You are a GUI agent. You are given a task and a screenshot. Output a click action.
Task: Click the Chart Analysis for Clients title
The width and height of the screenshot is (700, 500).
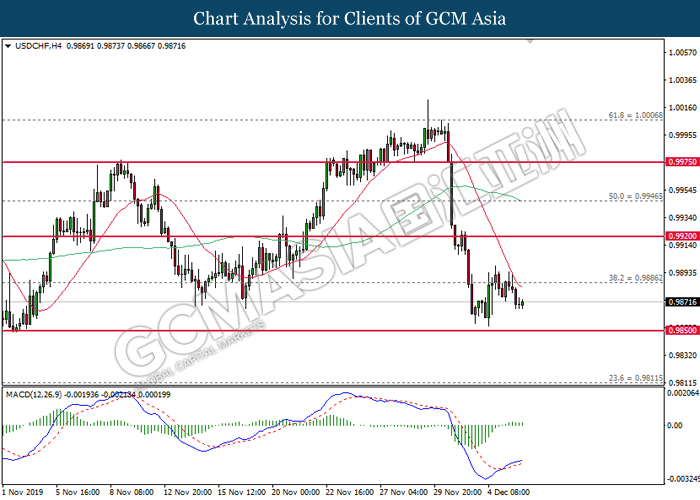[350, 19]
